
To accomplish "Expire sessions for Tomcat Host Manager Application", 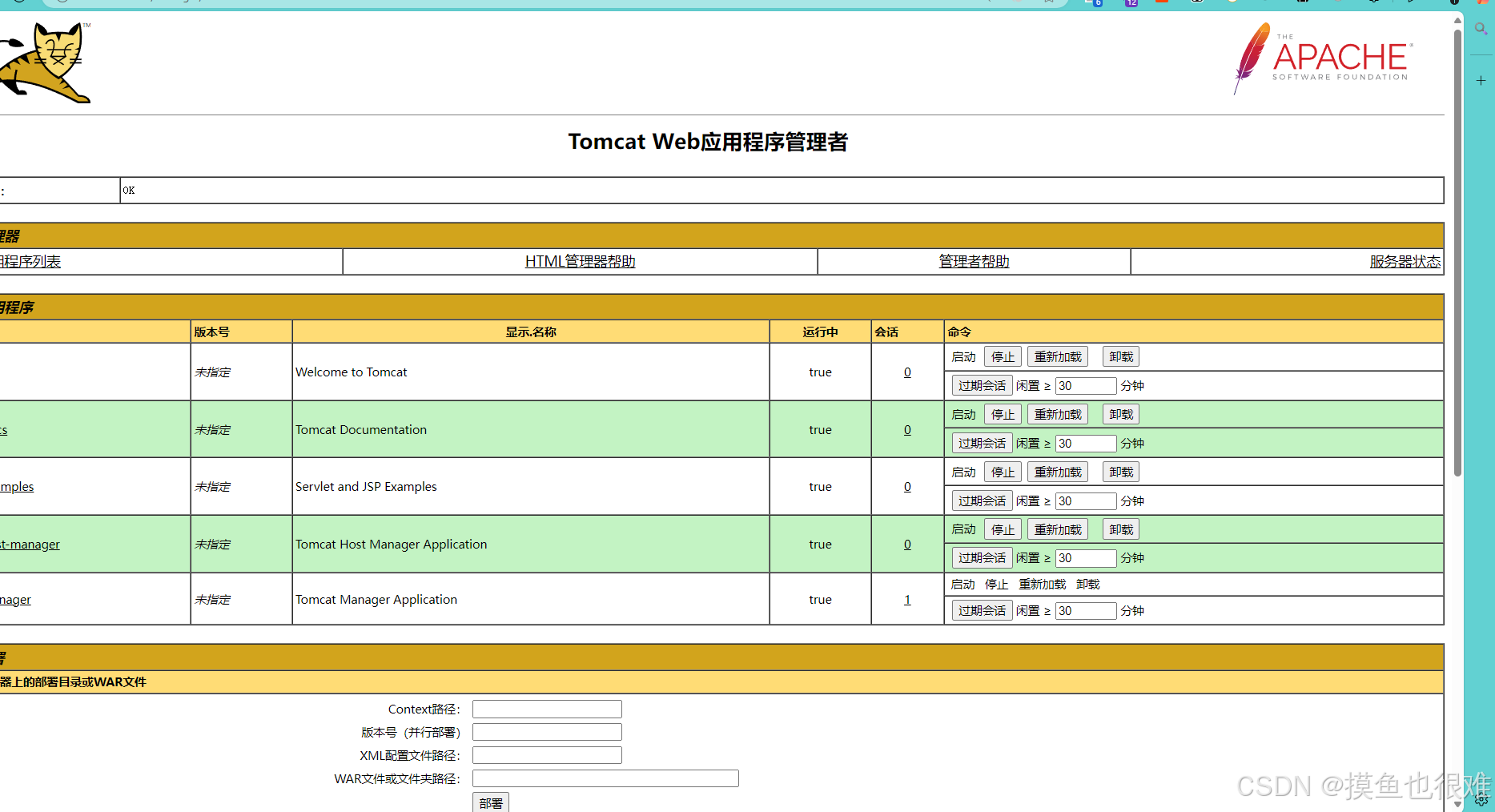I will [982, 558].
